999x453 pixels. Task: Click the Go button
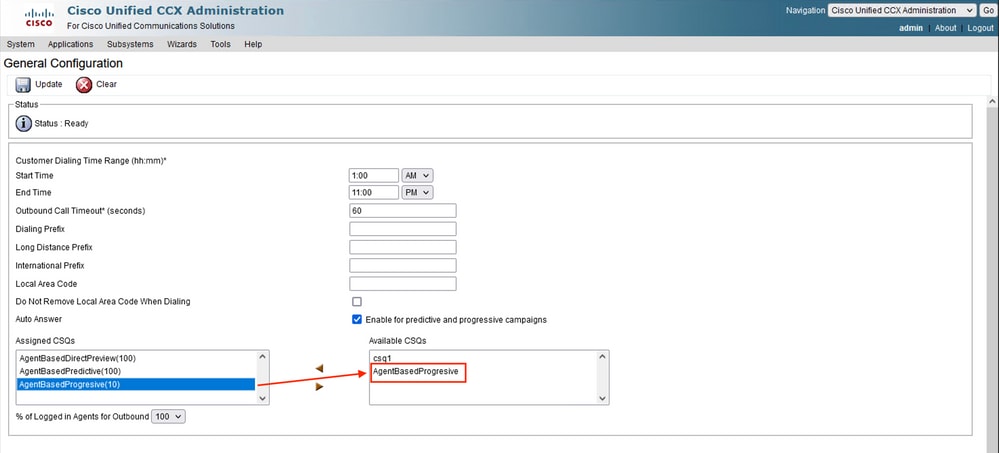pyautogui.click(x=988, y=11)
